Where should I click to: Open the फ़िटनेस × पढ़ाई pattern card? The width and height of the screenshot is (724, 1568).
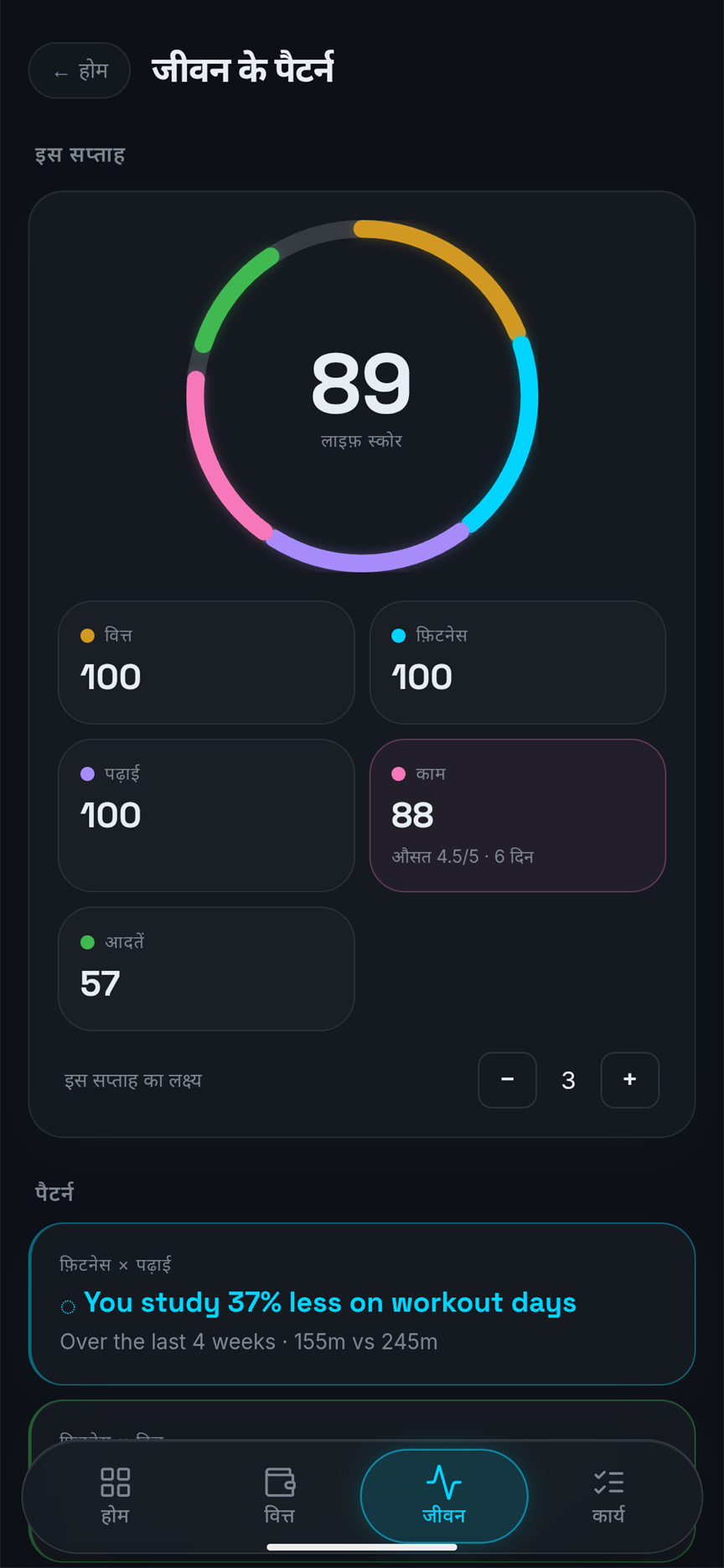[x=362, y=1304]
